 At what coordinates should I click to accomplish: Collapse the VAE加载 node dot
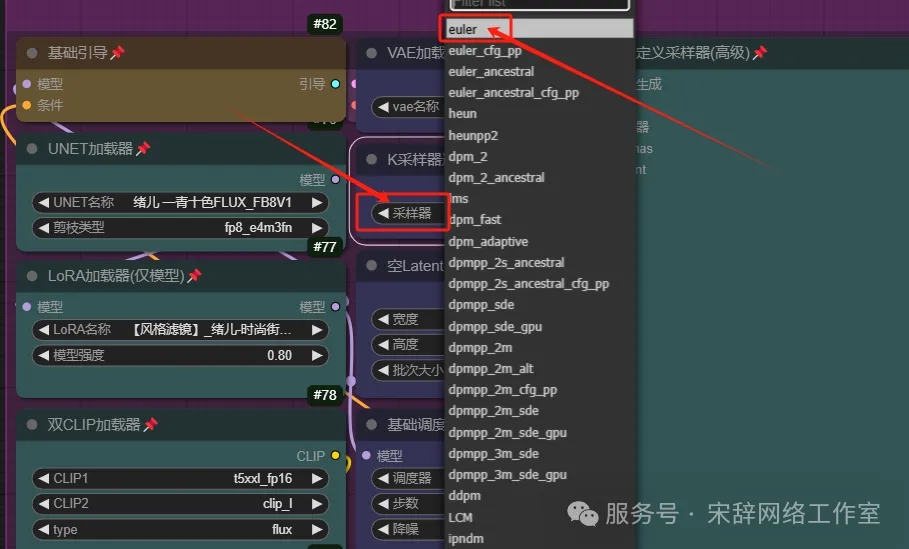(372, 53)
